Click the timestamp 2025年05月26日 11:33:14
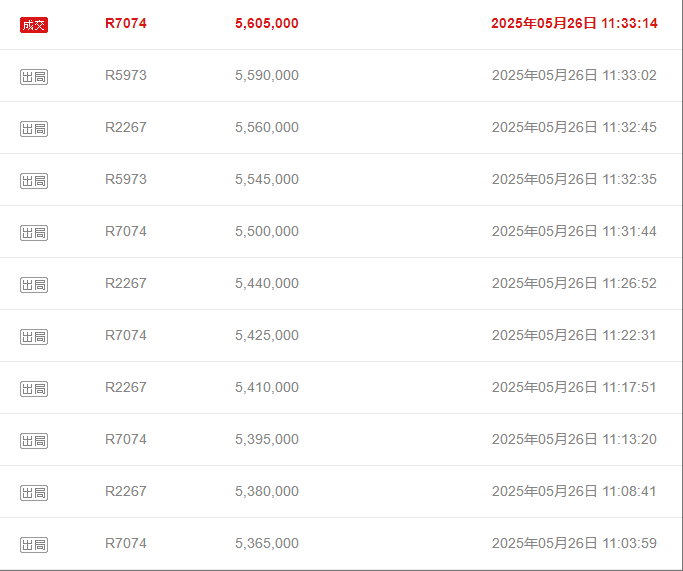This screenshot has width=683, height=571. tap(574, 23)
